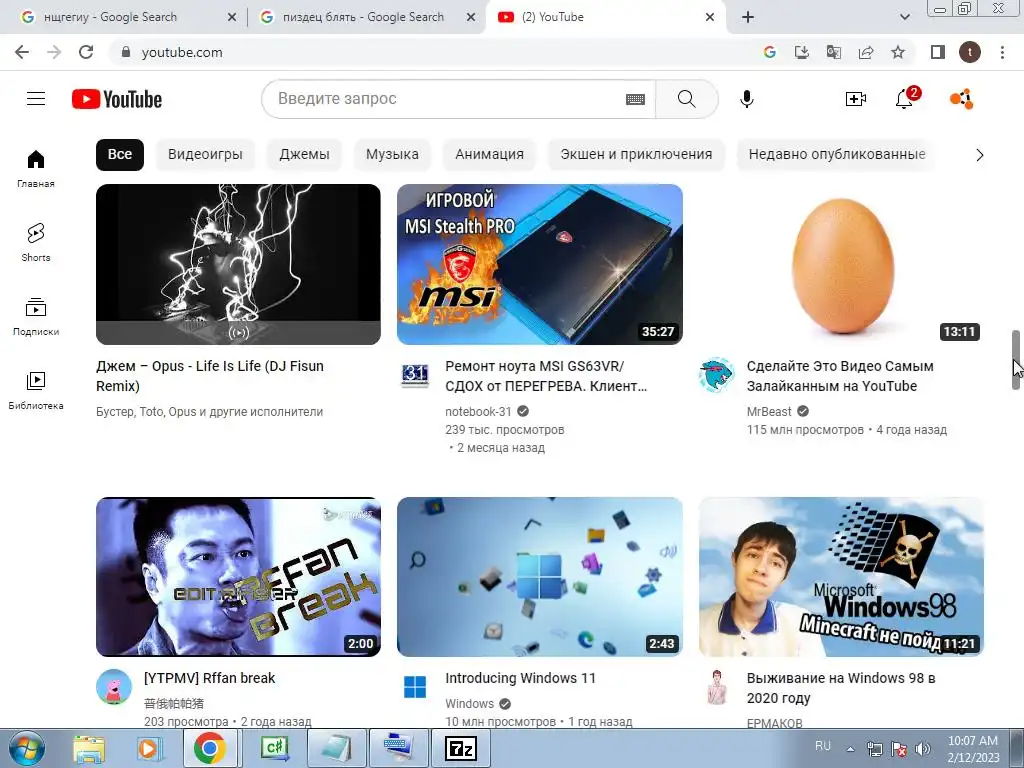Select the Все filter chip
Image resolution: width=1024 pixels, height=768 pixels.
coord(120,154)
